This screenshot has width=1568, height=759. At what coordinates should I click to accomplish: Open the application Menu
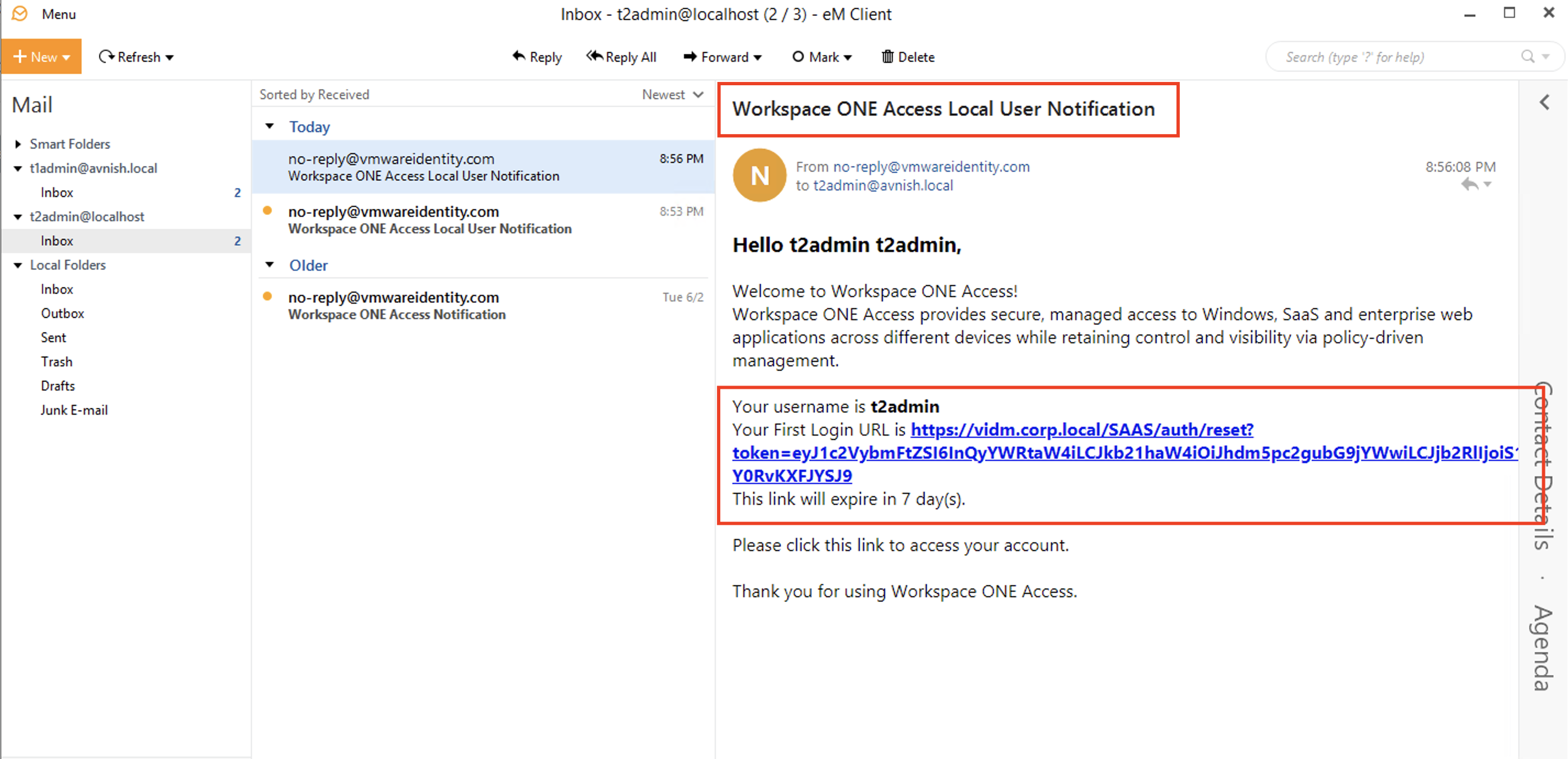[58, 13]
